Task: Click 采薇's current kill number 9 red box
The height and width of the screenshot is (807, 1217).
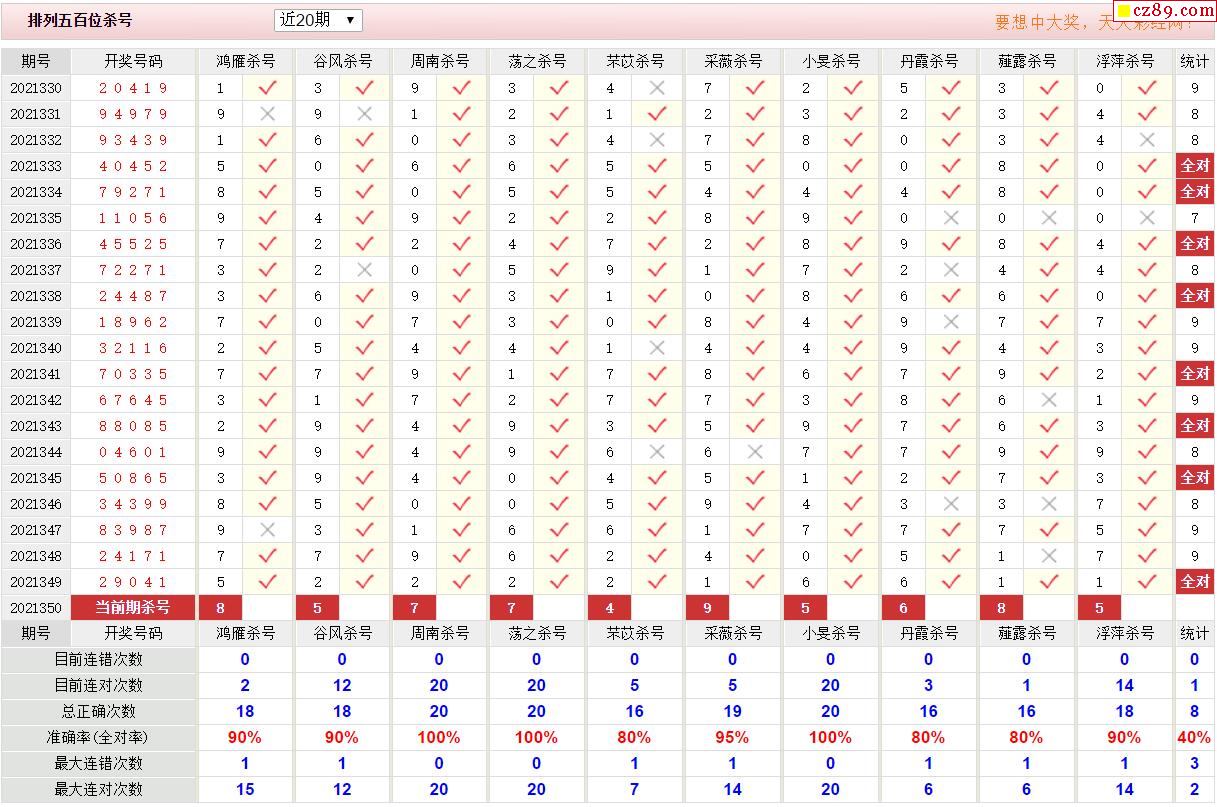Action: pyautogui.click(x=708, y=608)
